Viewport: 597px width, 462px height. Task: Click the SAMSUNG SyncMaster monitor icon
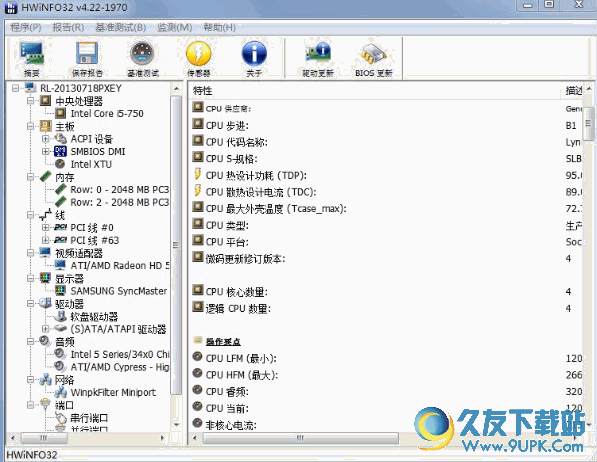(x=61, y=291)
